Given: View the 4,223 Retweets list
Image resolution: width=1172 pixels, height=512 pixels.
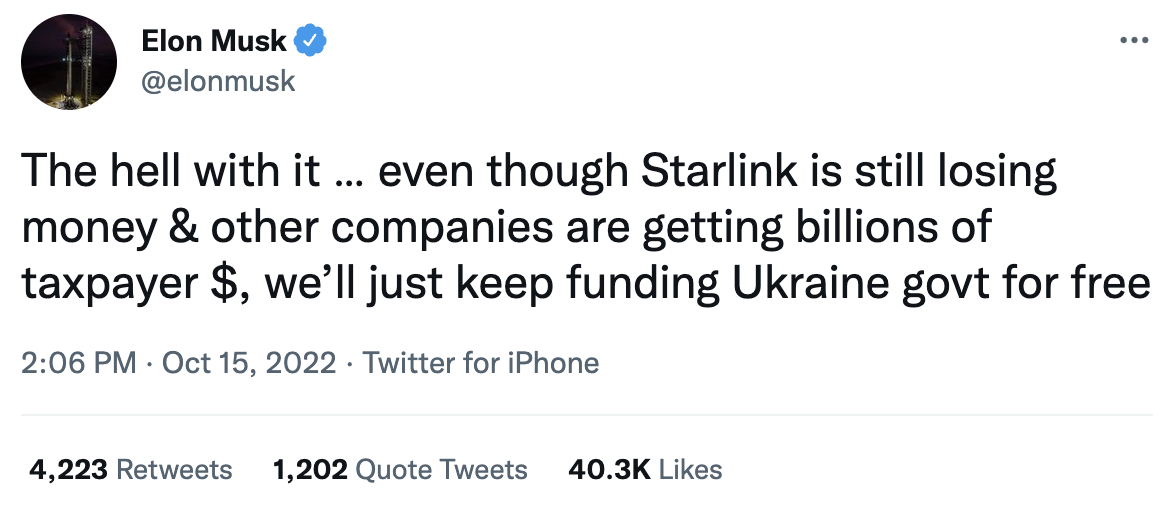Looking at the screenshot, I should [131, 469].
